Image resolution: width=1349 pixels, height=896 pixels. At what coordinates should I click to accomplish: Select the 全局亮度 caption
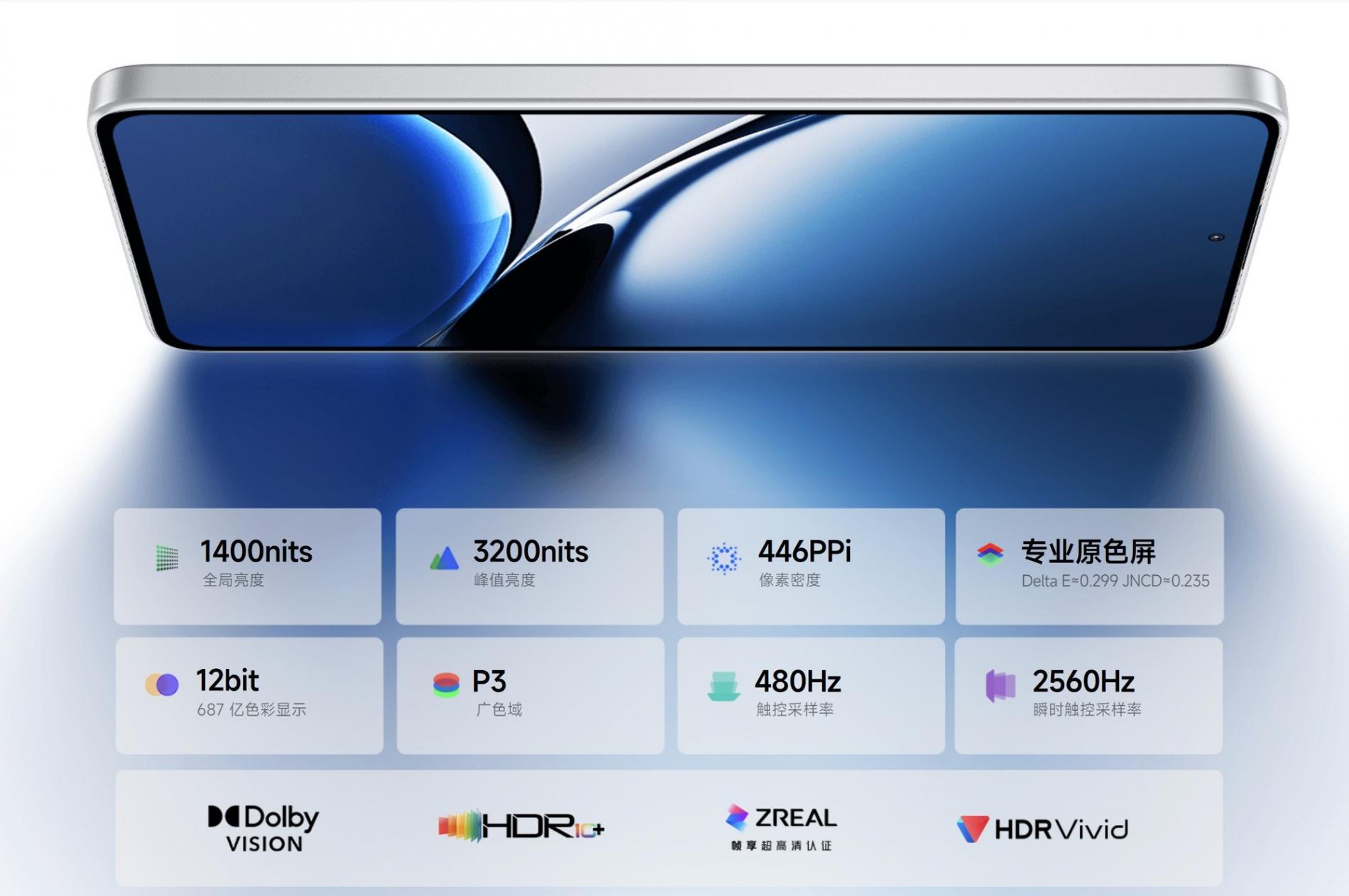click(x=234, y=580)
